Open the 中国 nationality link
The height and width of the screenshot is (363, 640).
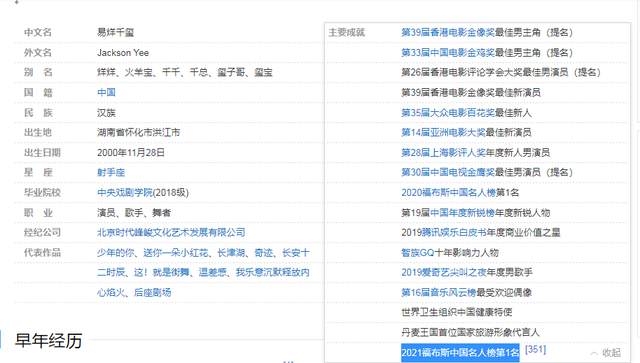pos(106,92)
